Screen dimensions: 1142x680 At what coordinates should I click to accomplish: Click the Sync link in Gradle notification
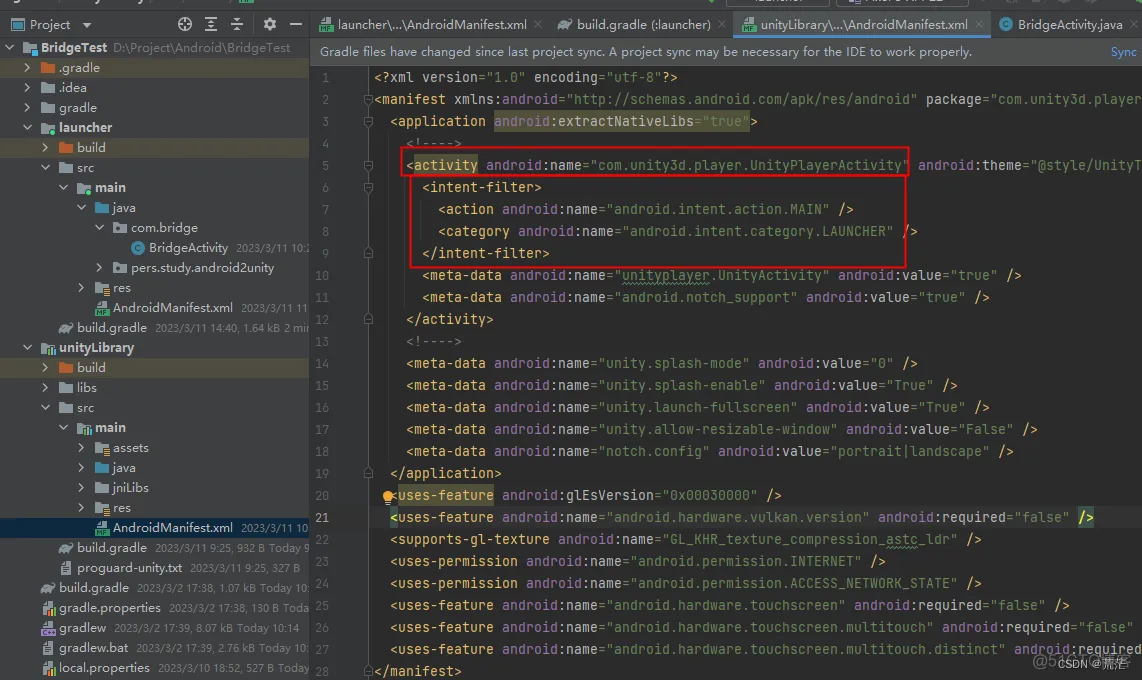click(x=1123, y=52)
